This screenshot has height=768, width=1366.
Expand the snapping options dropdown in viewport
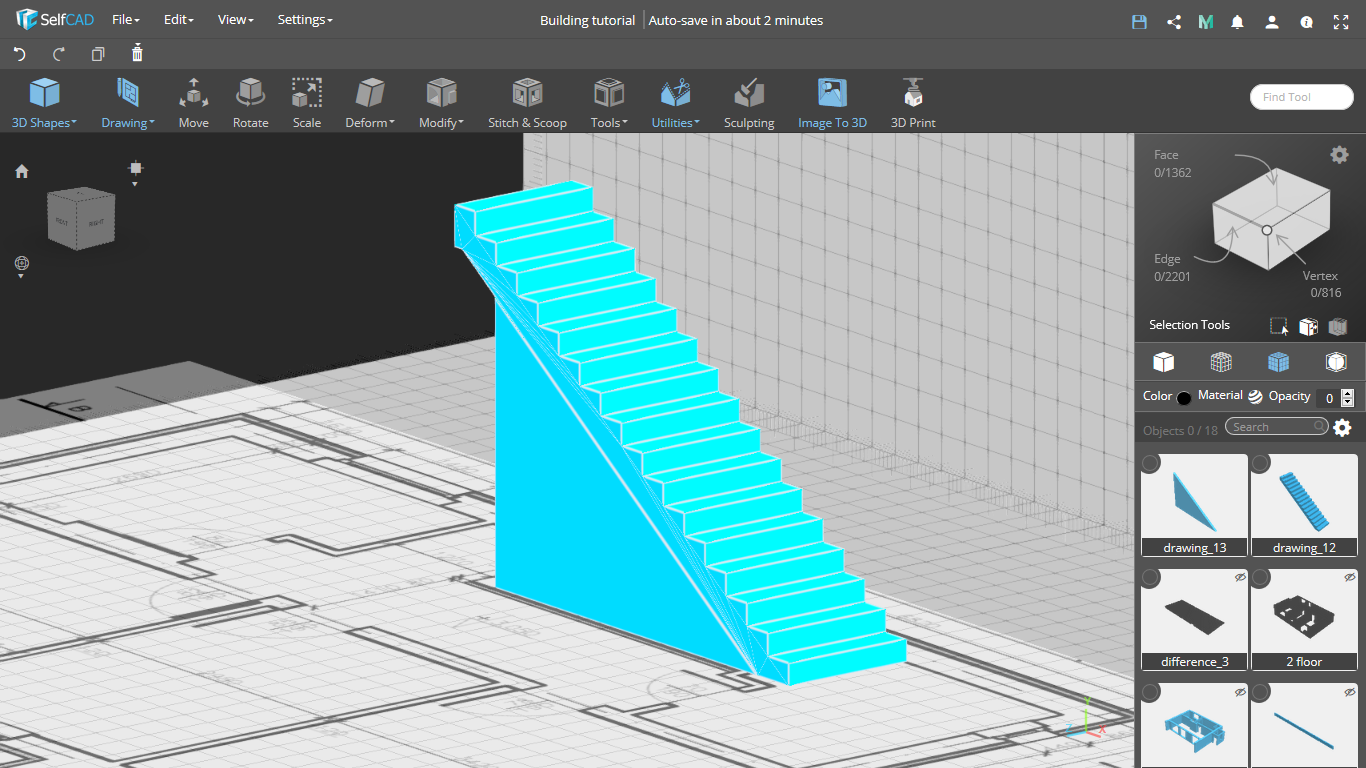point(136,184)
